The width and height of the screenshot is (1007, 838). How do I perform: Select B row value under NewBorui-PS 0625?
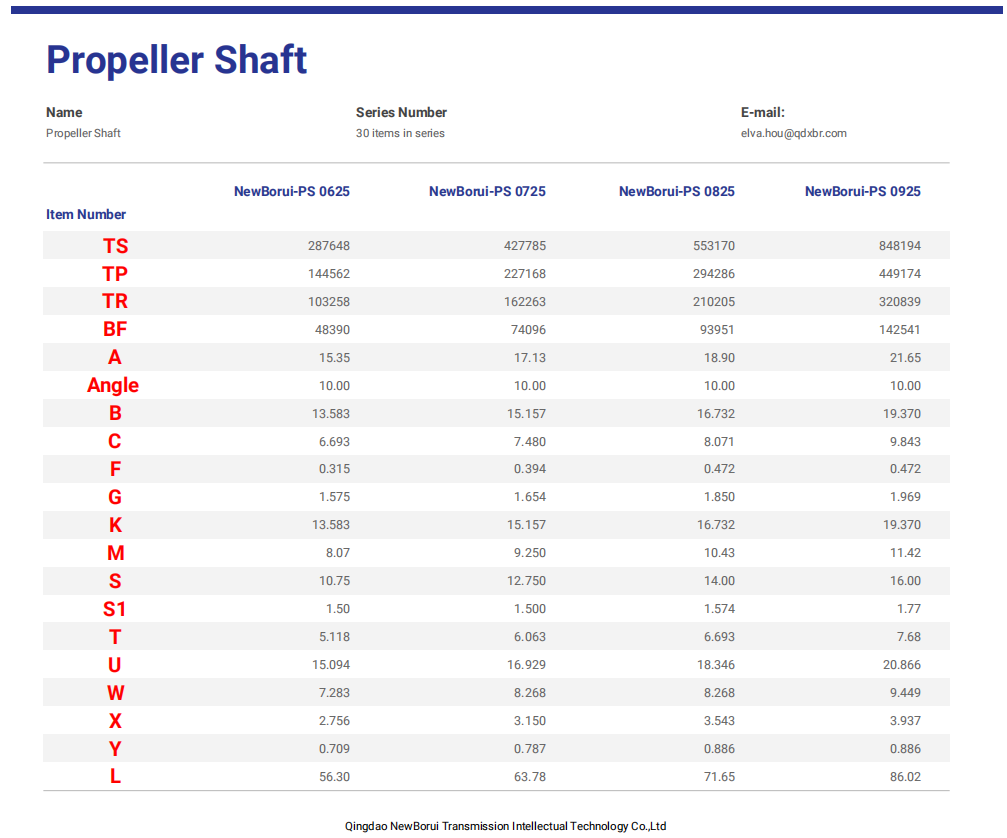[331, 414]
